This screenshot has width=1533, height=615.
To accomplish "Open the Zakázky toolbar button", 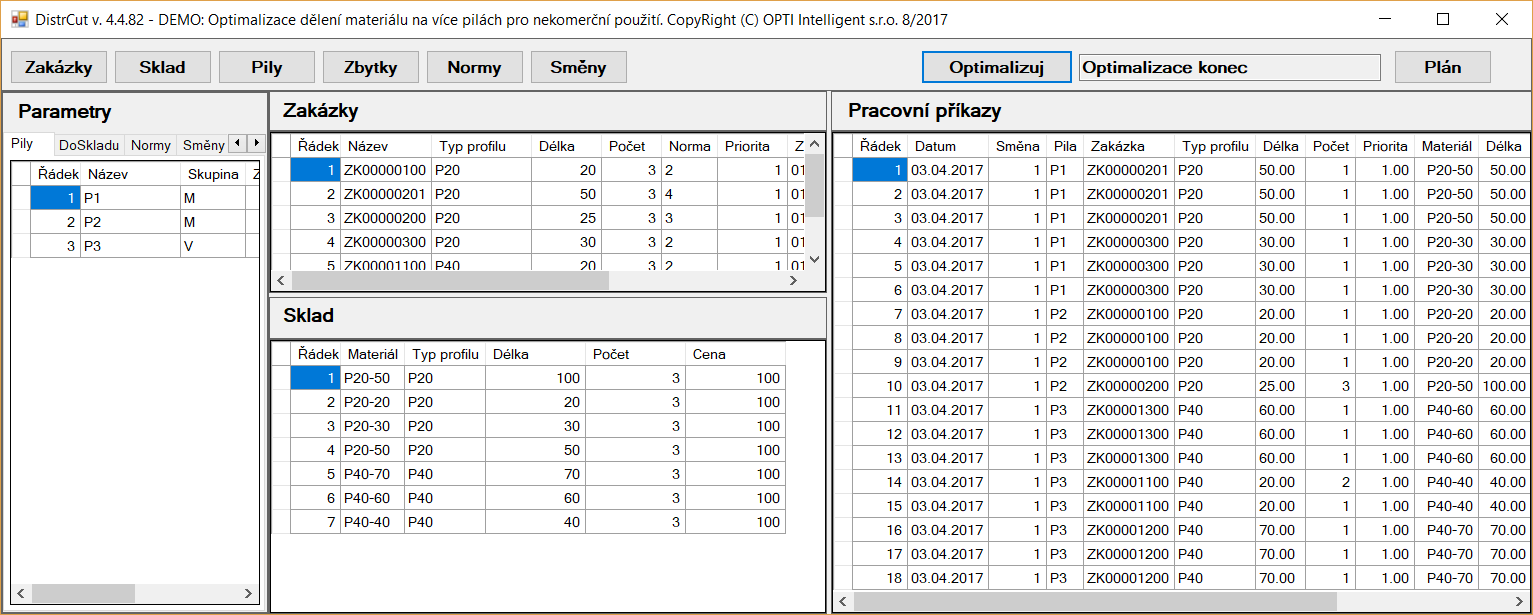I will [x=59, y=67].
